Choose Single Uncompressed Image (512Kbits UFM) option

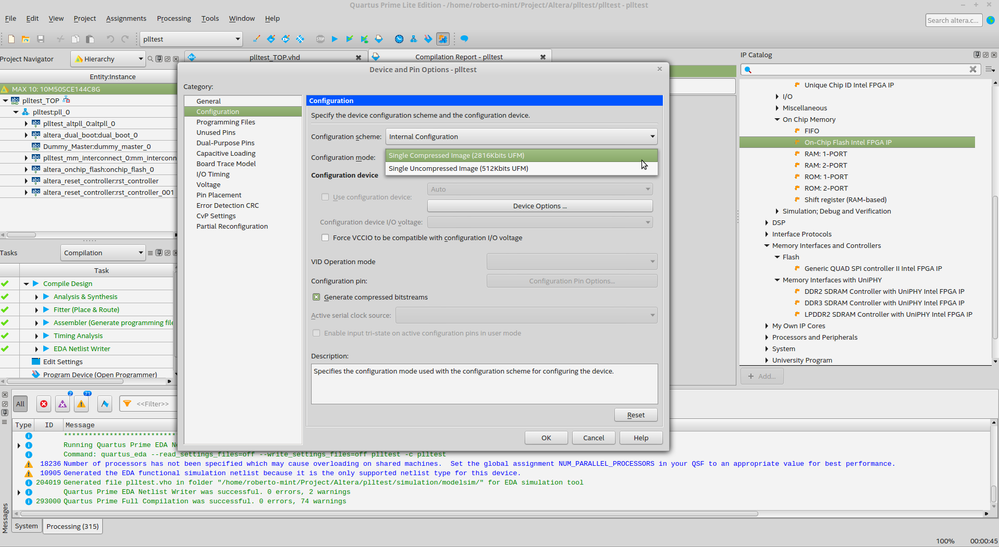pos(458,168)
